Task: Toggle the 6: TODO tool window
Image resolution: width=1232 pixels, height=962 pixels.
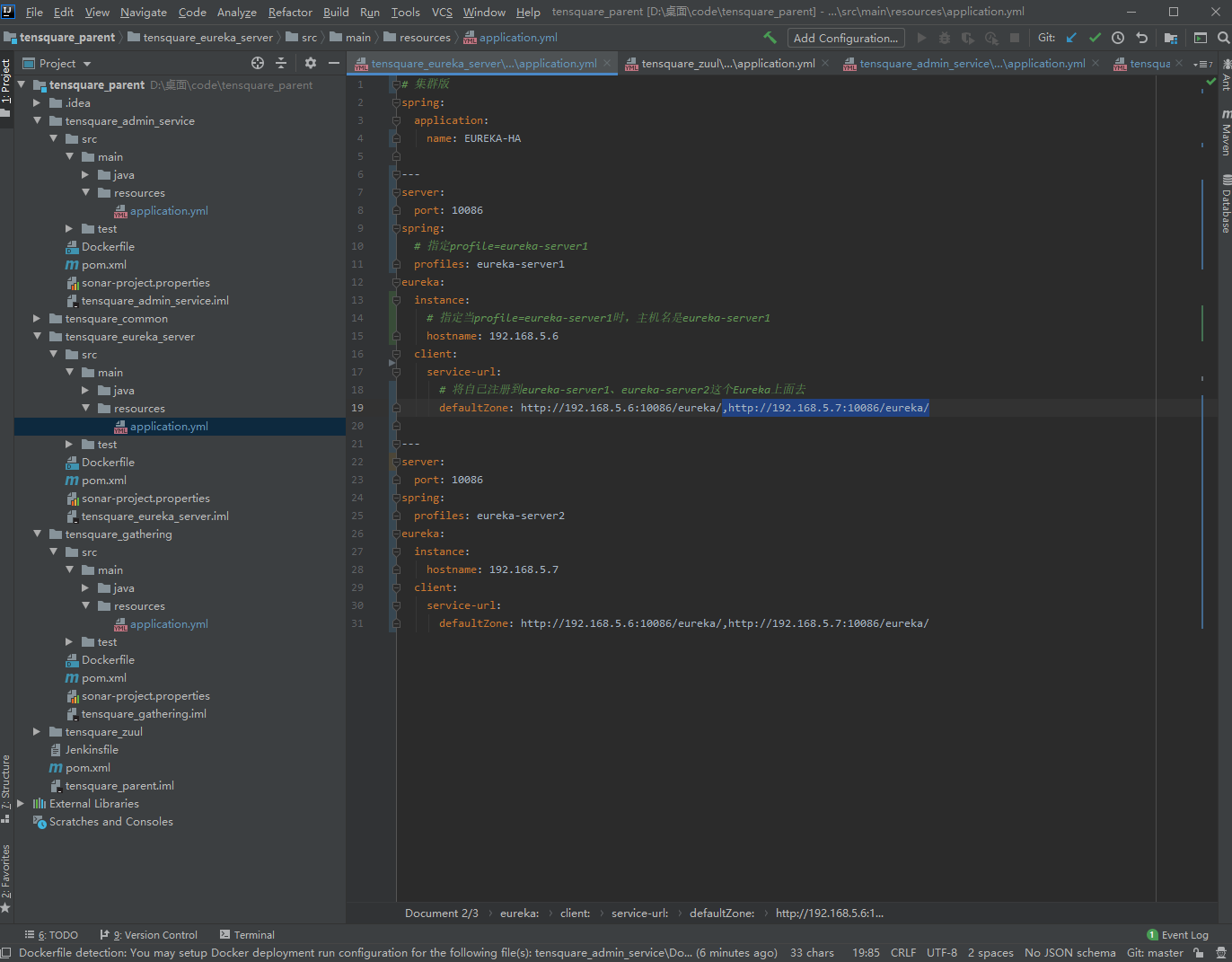Action: pyautogui.click(x=51, y=935)
